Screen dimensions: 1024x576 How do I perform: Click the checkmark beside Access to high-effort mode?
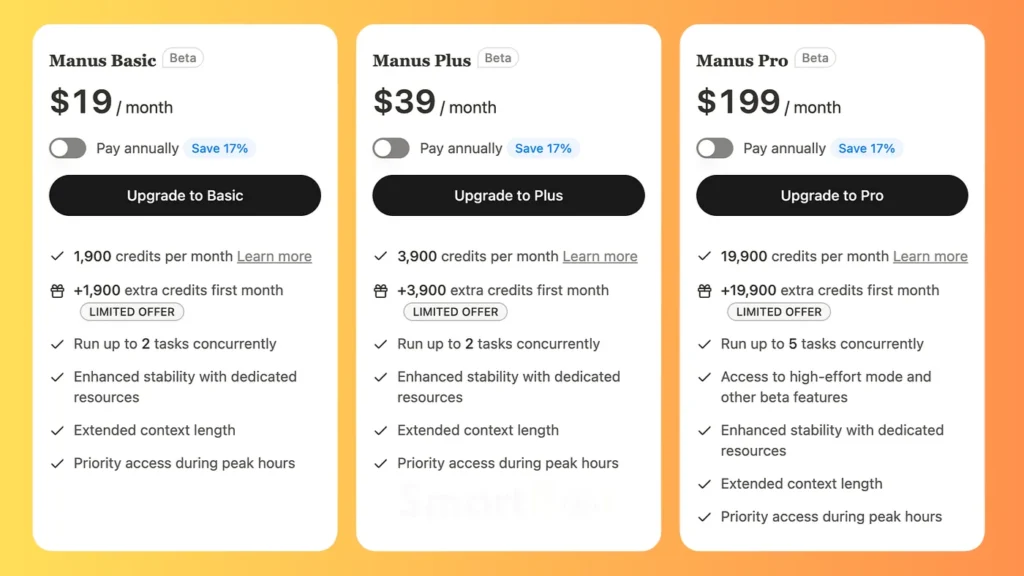click(704, 377)
